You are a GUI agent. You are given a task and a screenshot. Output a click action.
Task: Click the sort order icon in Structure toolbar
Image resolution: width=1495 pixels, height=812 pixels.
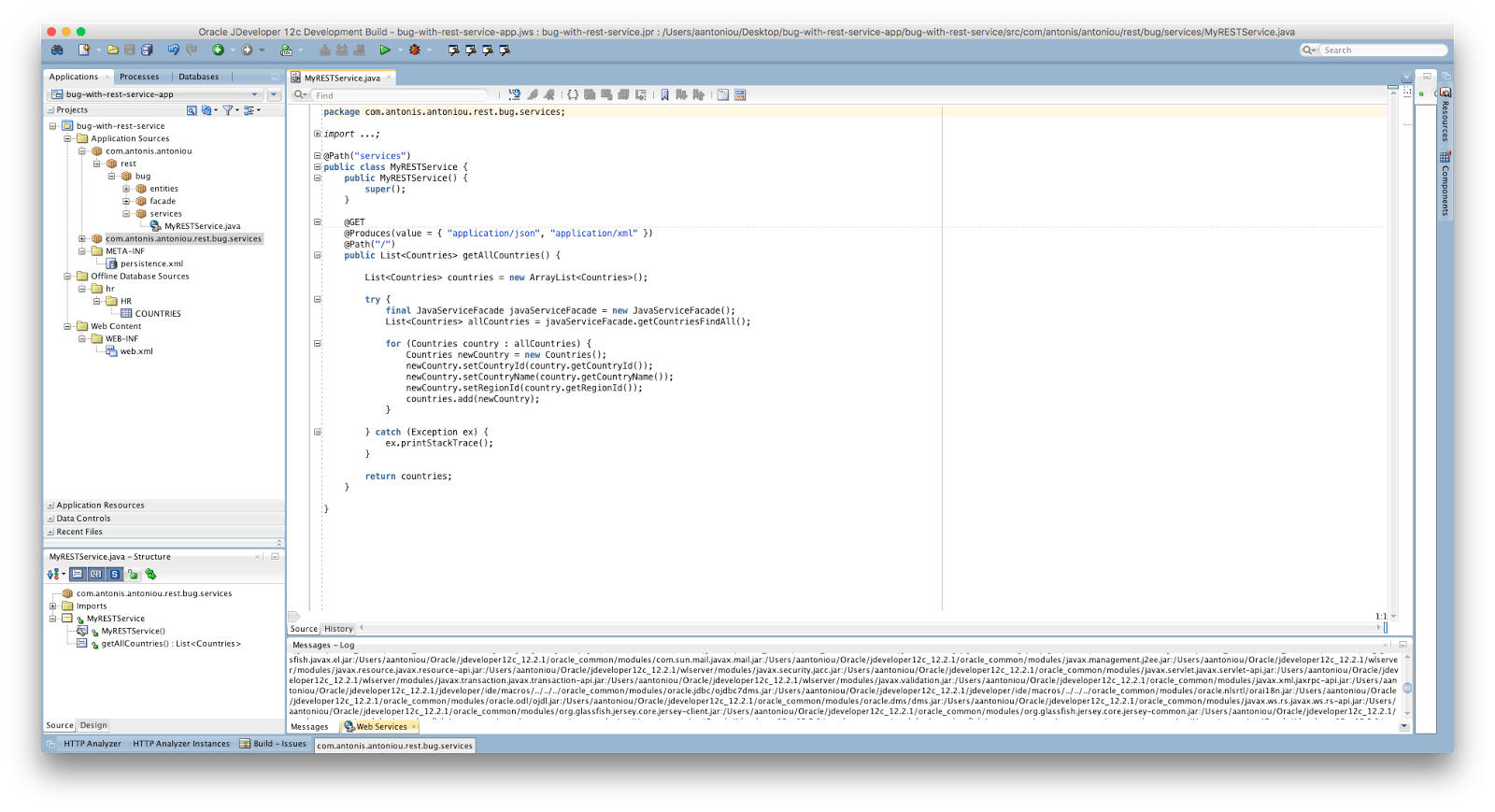coord(53,575)
